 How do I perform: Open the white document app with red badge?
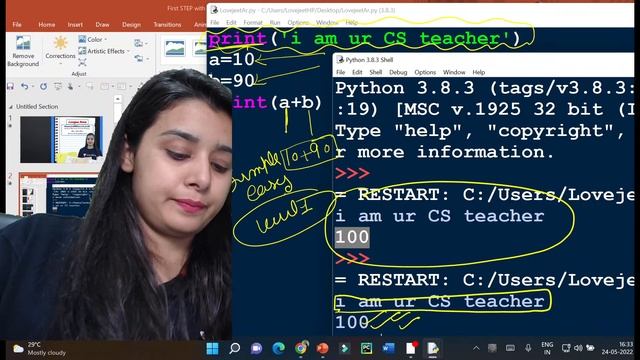411,349
